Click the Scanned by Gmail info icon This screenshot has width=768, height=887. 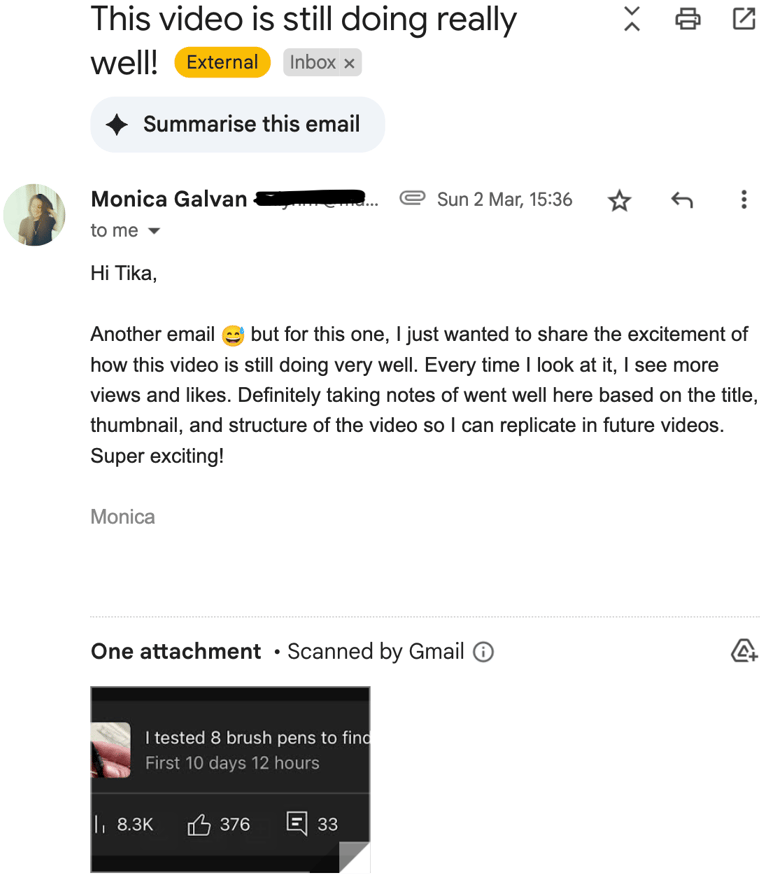click(x=483, y=653)
